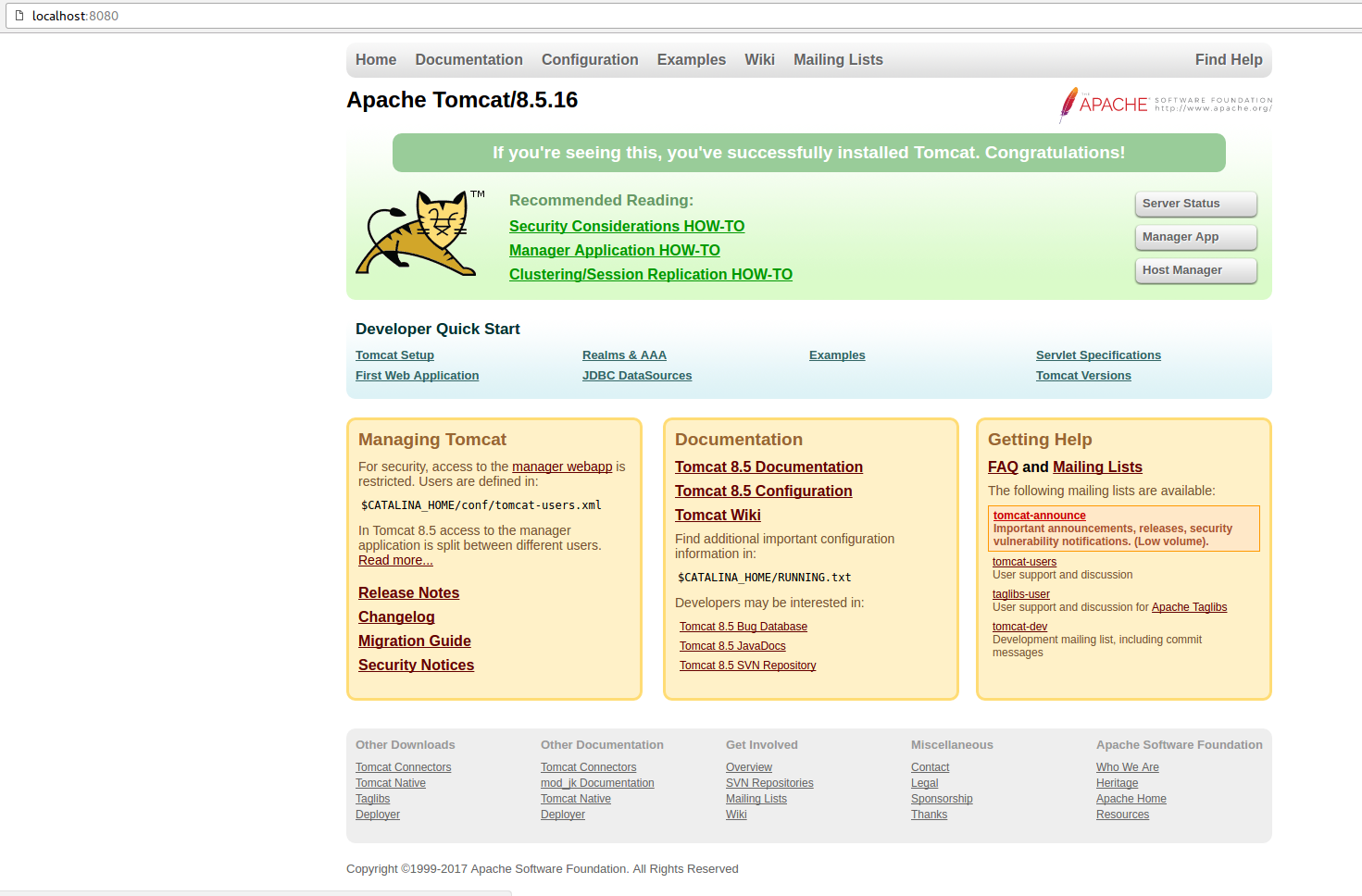This screenshot has height=896, width=1362.
Task: Open the tomcat-dev mailing list link
Action: (x=1019, y=627)
